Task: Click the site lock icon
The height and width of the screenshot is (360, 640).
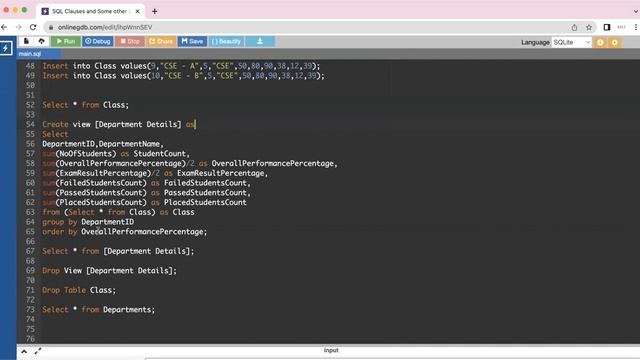Action: tap(51, 27)
